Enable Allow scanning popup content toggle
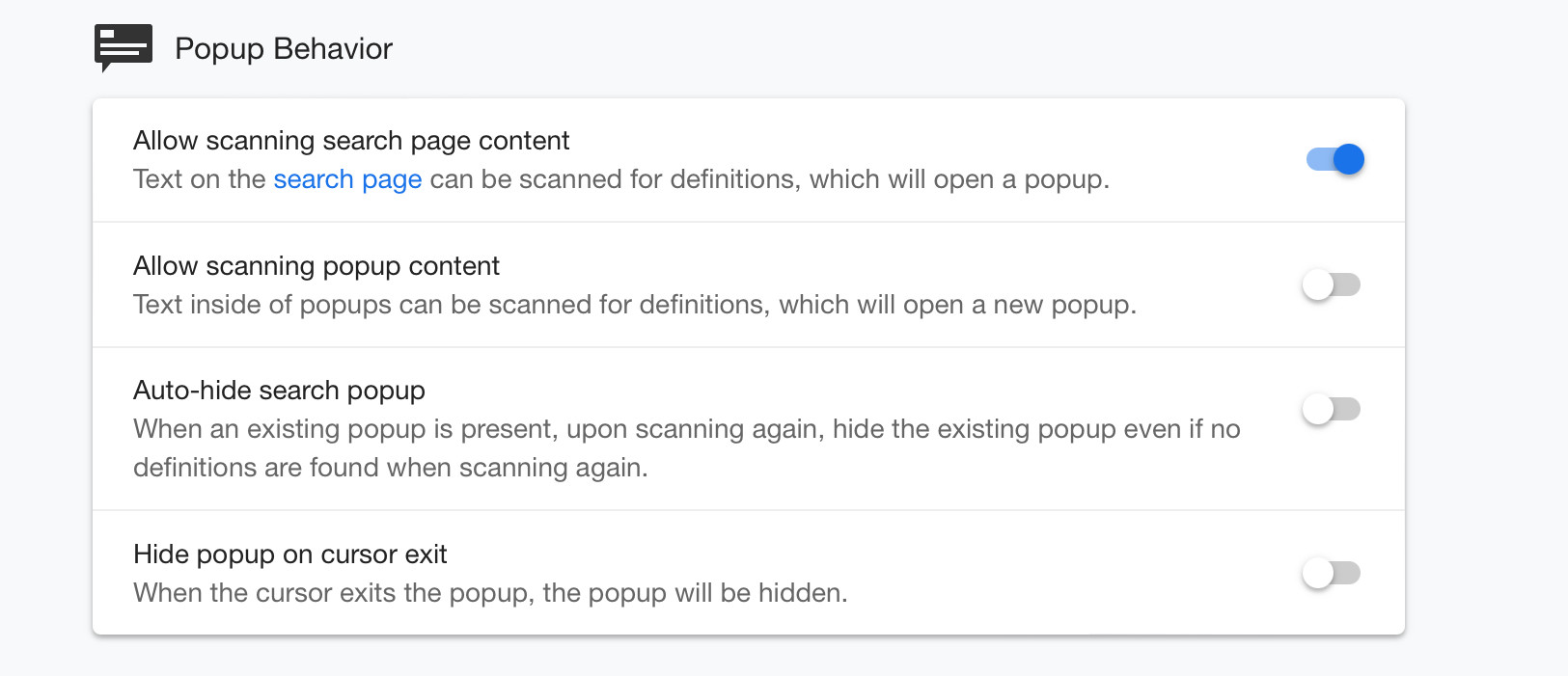 [x=1332, y=284]
